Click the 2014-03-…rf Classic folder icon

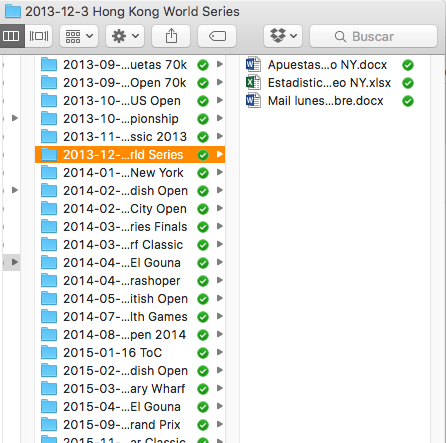point(49,244)
